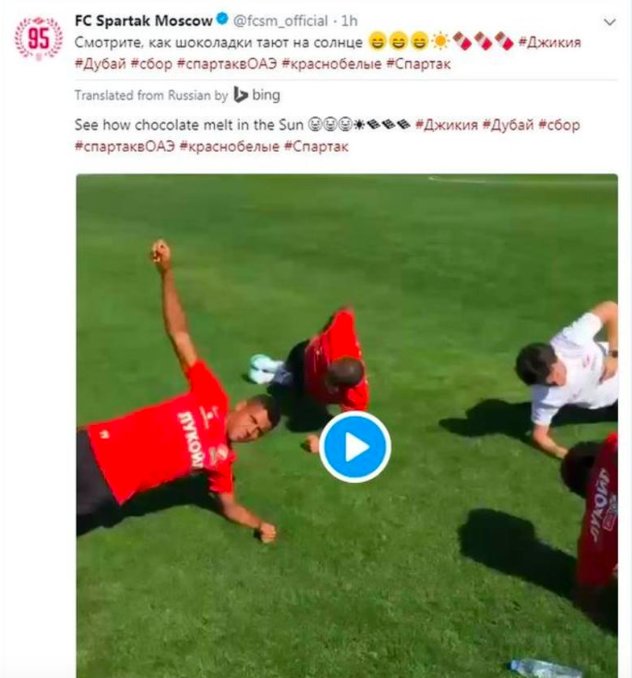Play the embedded tweet video

pos(355,447)
